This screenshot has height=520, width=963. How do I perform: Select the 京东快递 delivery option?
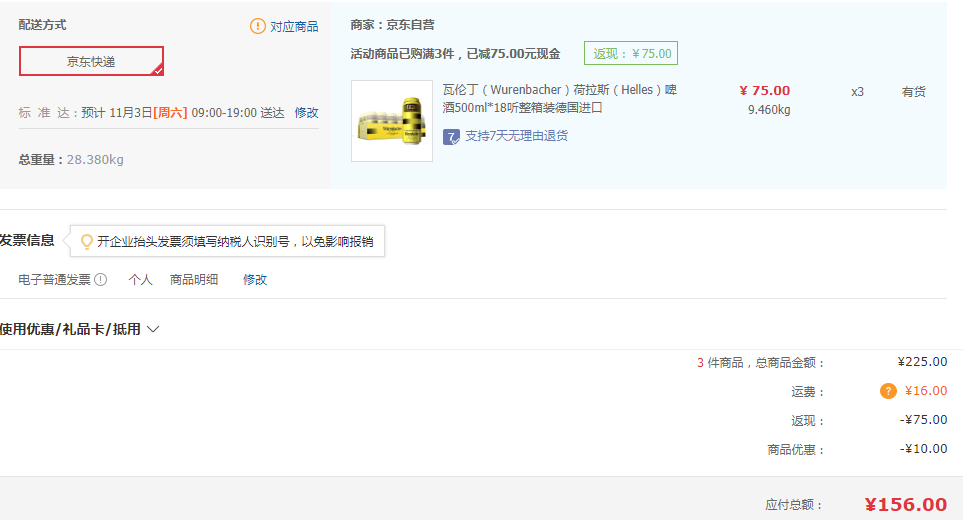[91, 61]
